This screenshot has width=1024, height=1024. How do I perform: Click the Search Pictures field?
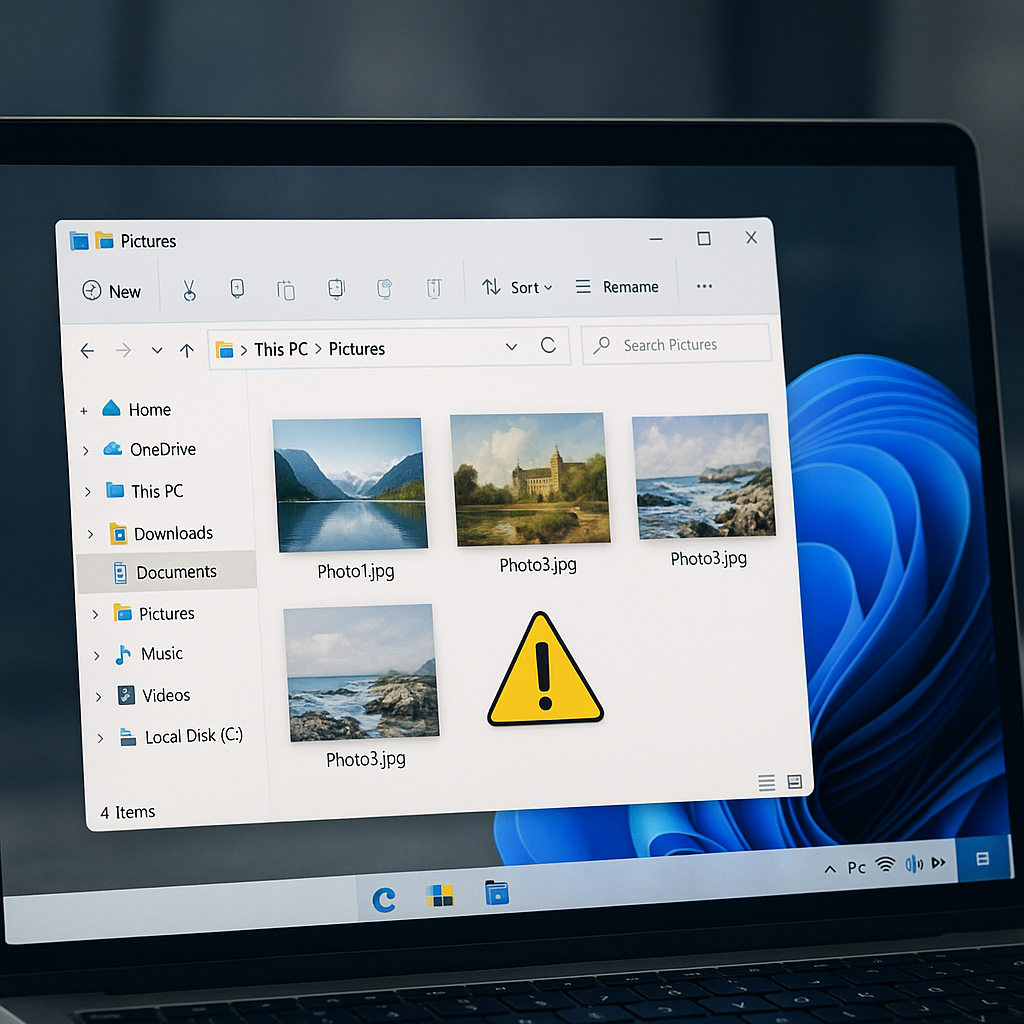pos(676,344)
